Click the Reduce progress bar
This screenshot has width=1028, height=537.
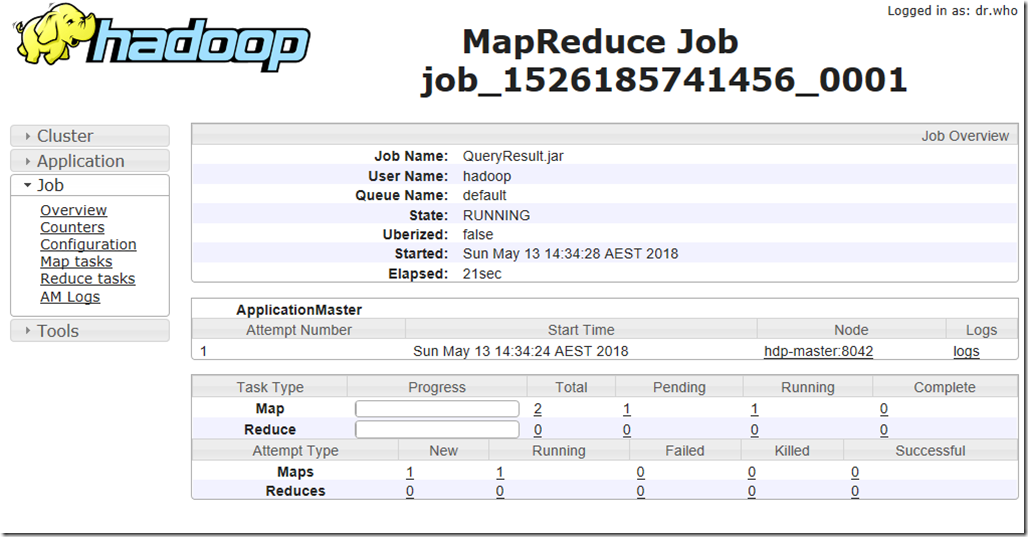point(437,429)
